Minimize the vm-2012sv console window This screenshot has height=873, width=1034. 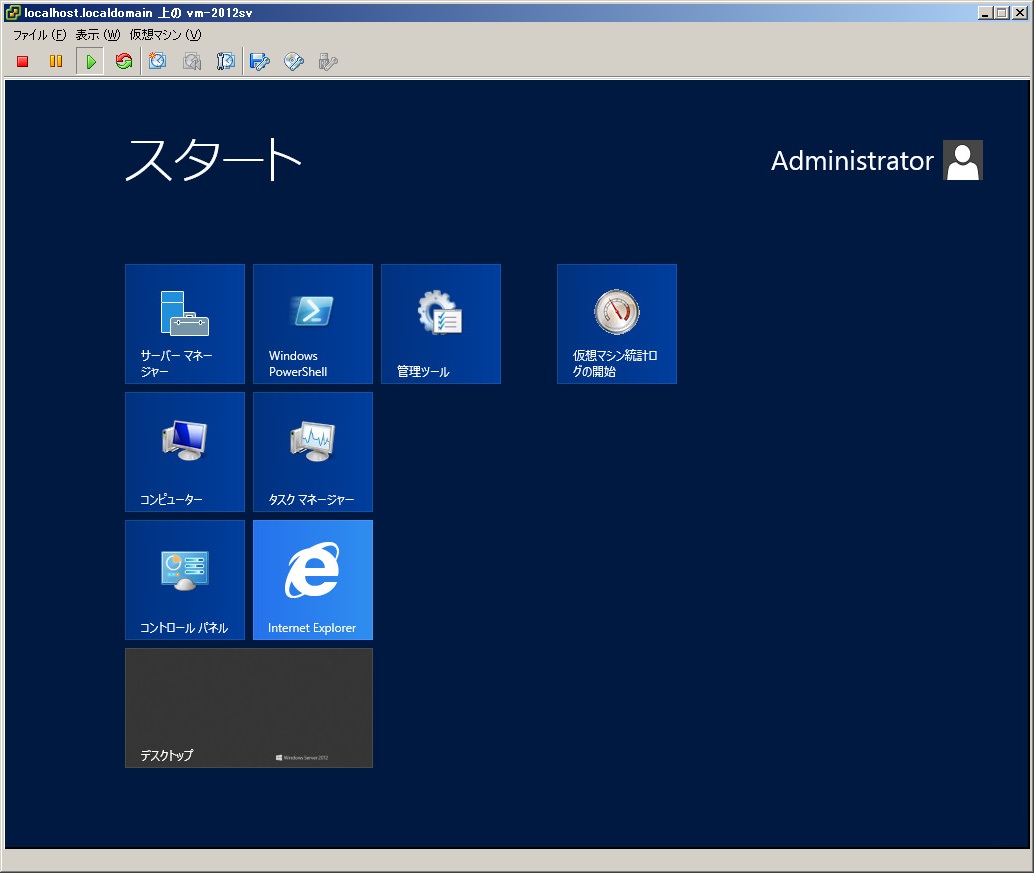985,13
